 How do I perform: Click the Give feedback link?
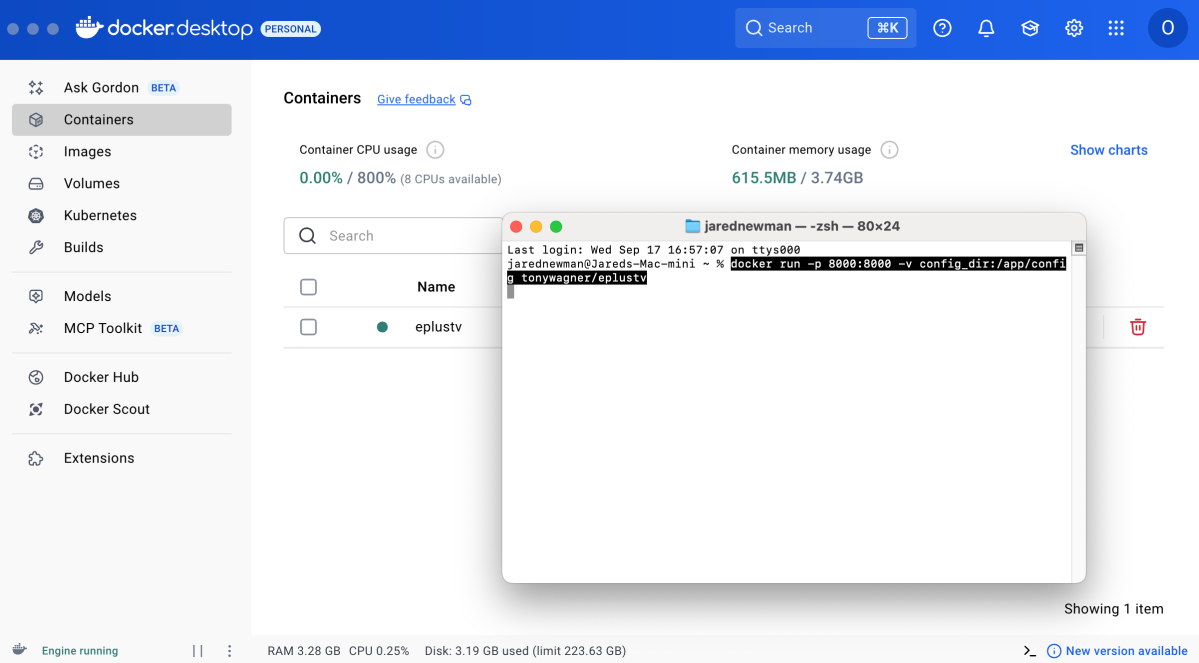click(416, 99)
